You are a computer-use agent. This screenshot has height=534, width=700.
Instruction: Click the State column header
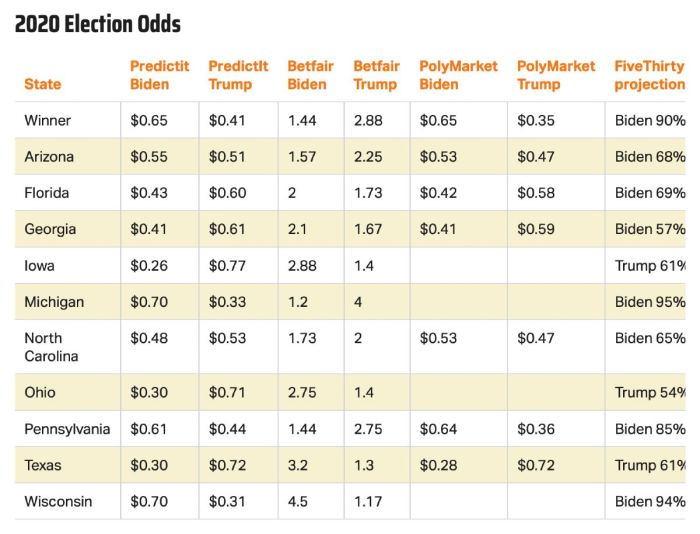43,85
